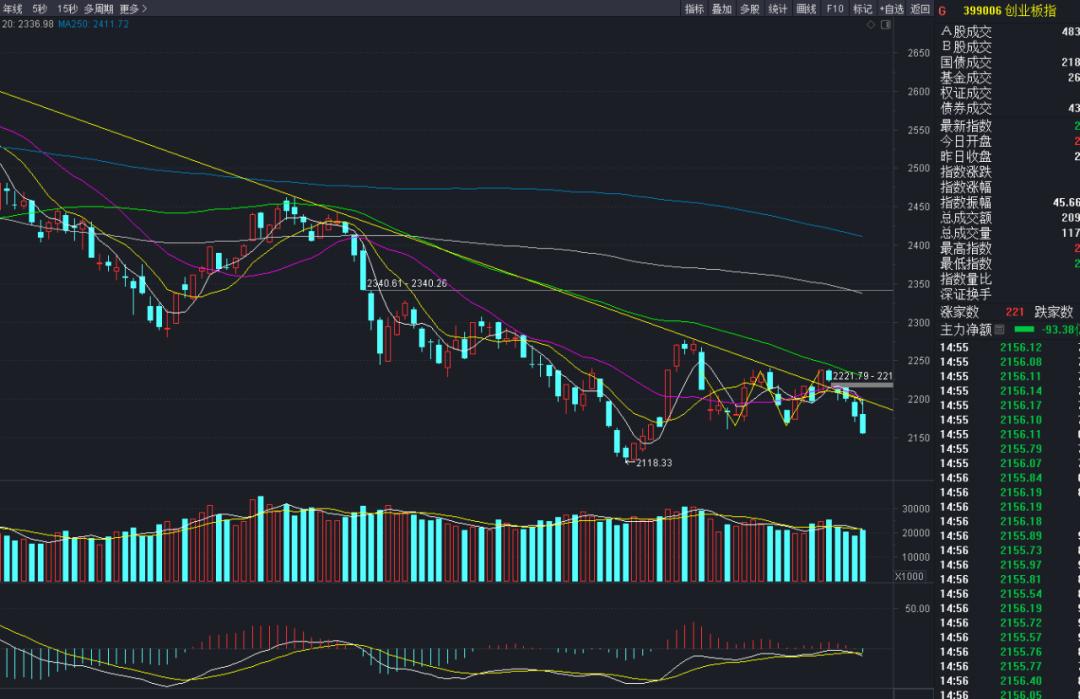The image size is (1080, 699).
Task: Open the 统计 statistics tool
Action: pos(778,9)
